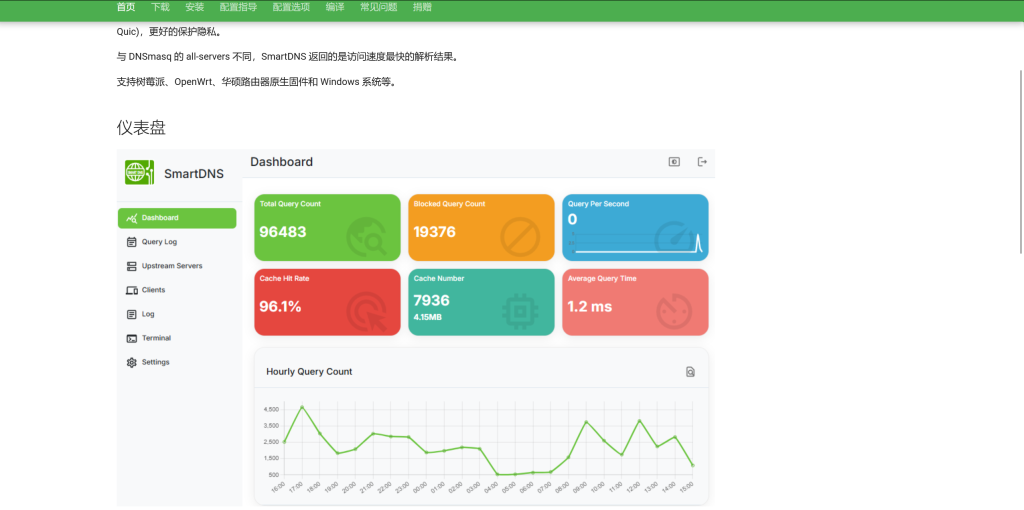Open the 捐赠 page
This screenshot has height=510, width=1024.
[x=423, y=7]
